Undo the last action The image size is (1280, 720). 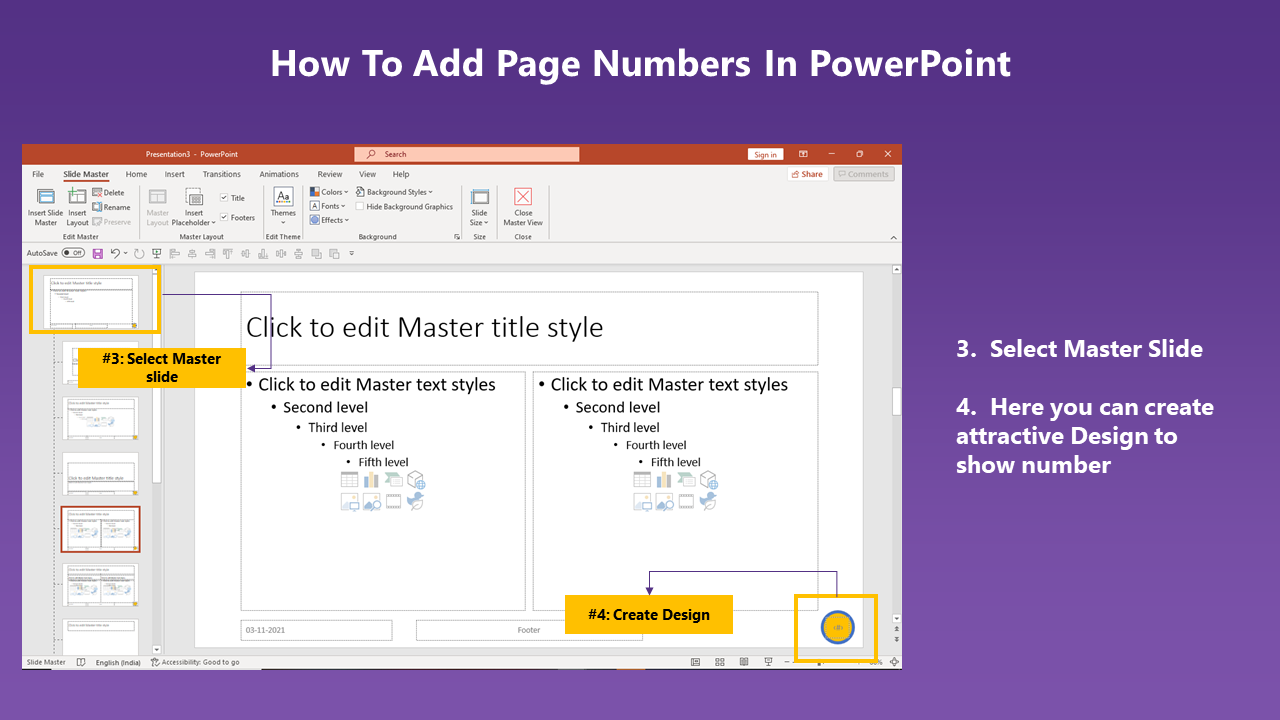115,254
